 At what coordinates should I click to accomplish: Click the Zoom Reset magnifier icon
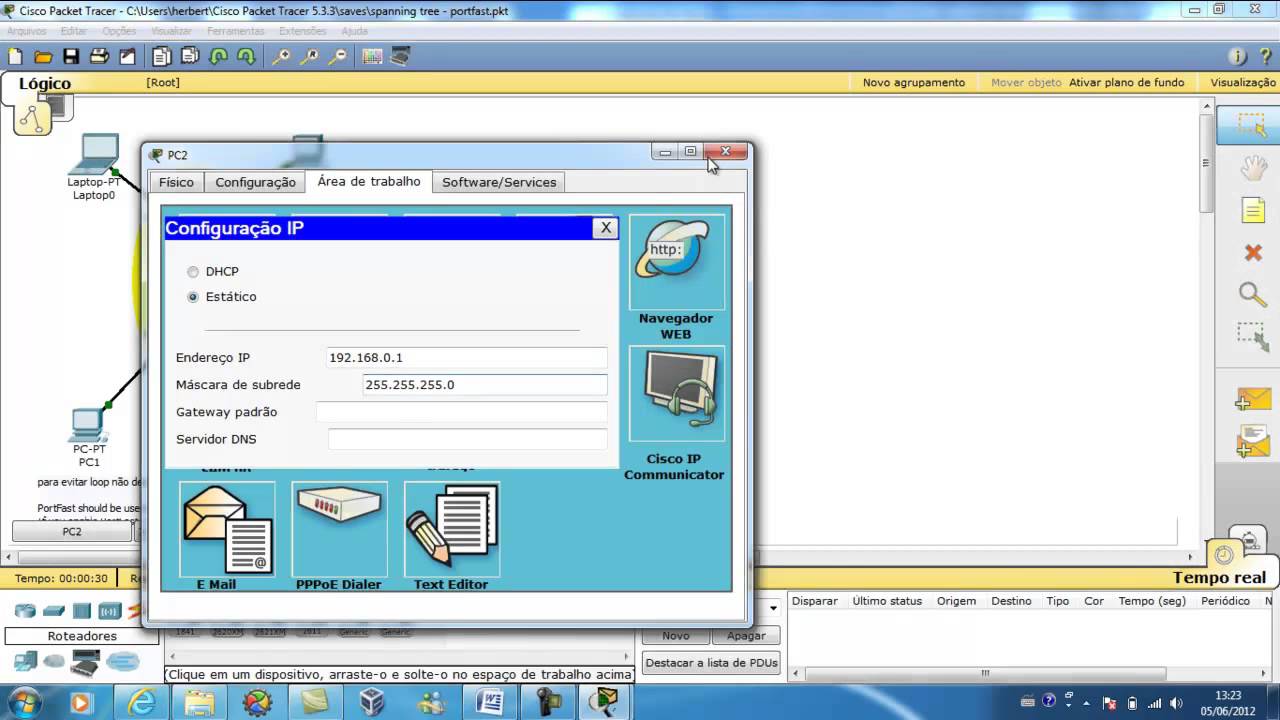[x=309, y=57]
